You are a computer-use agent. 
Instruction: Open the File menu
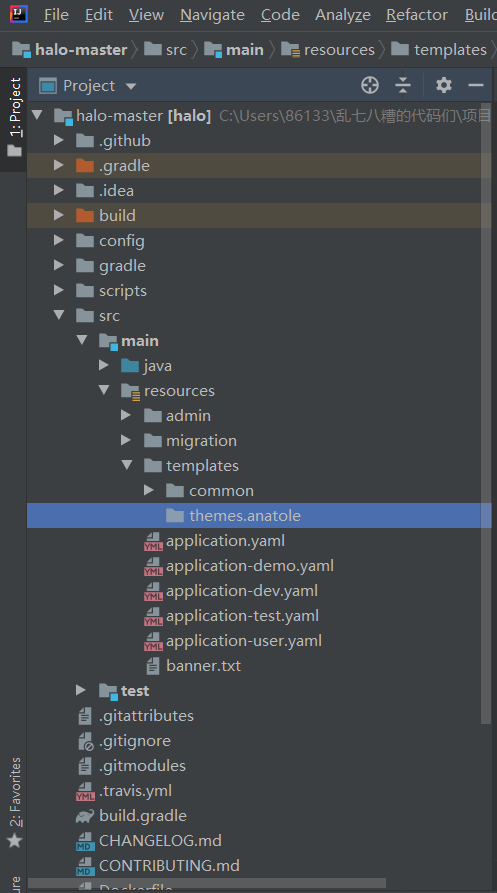pos(56,15)
